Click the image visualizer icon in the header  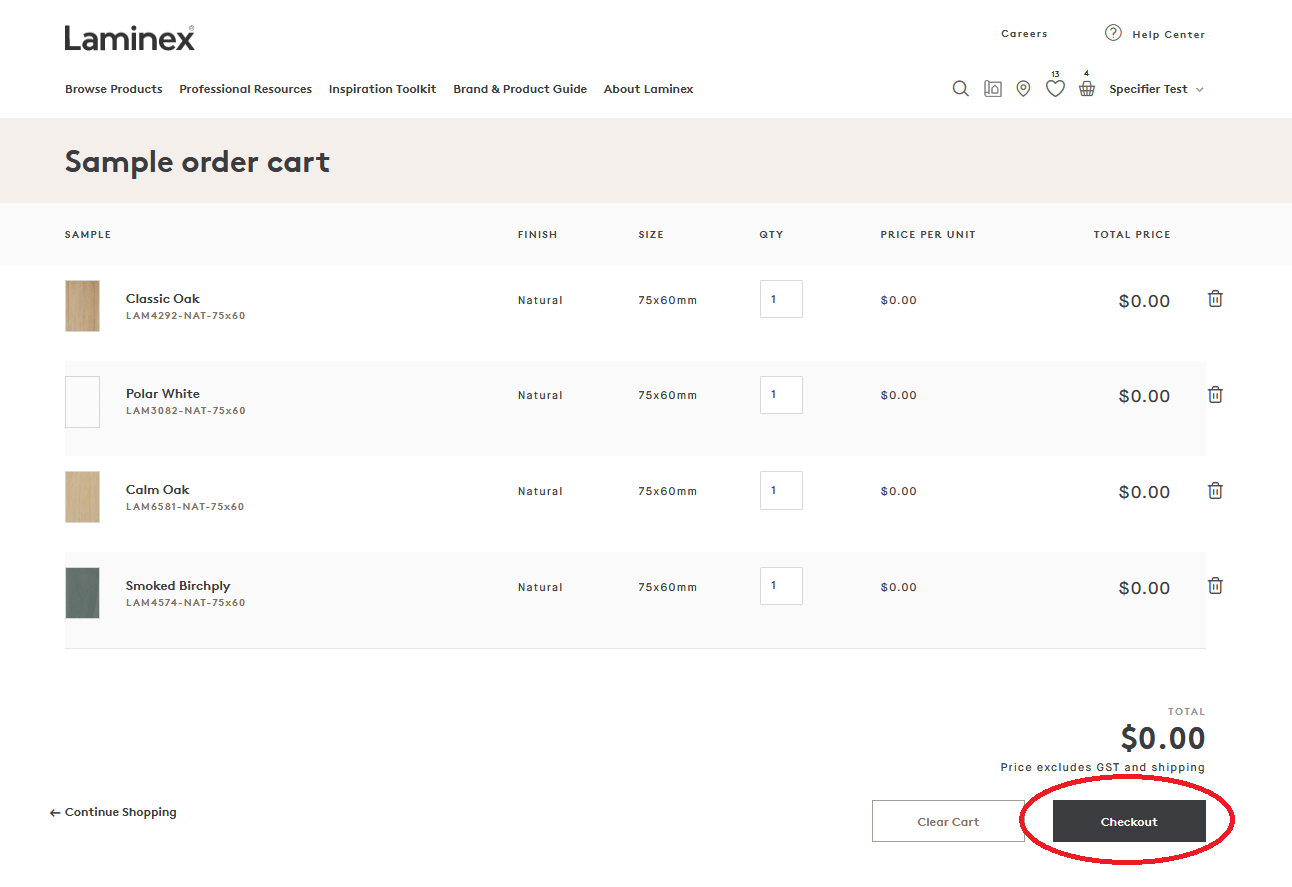click(992, 88)
